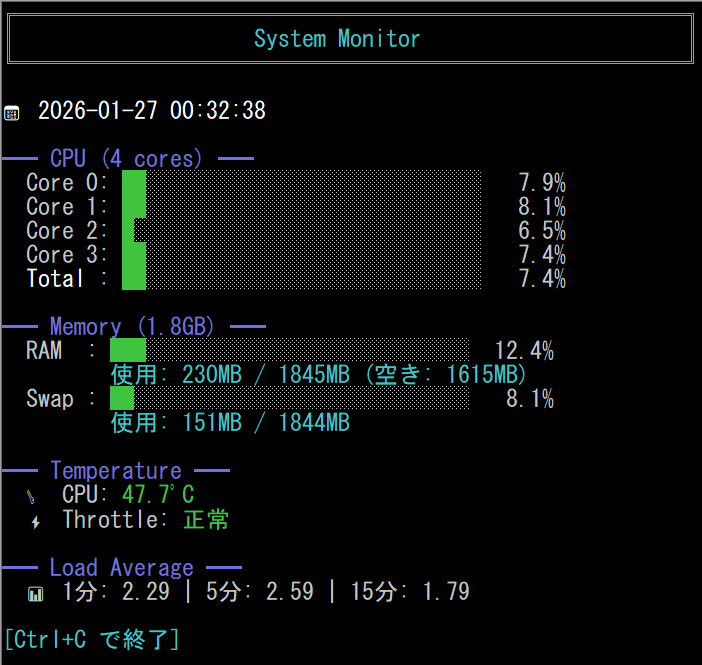Select the Swap usage bar
702x665 pixels.
290,398
